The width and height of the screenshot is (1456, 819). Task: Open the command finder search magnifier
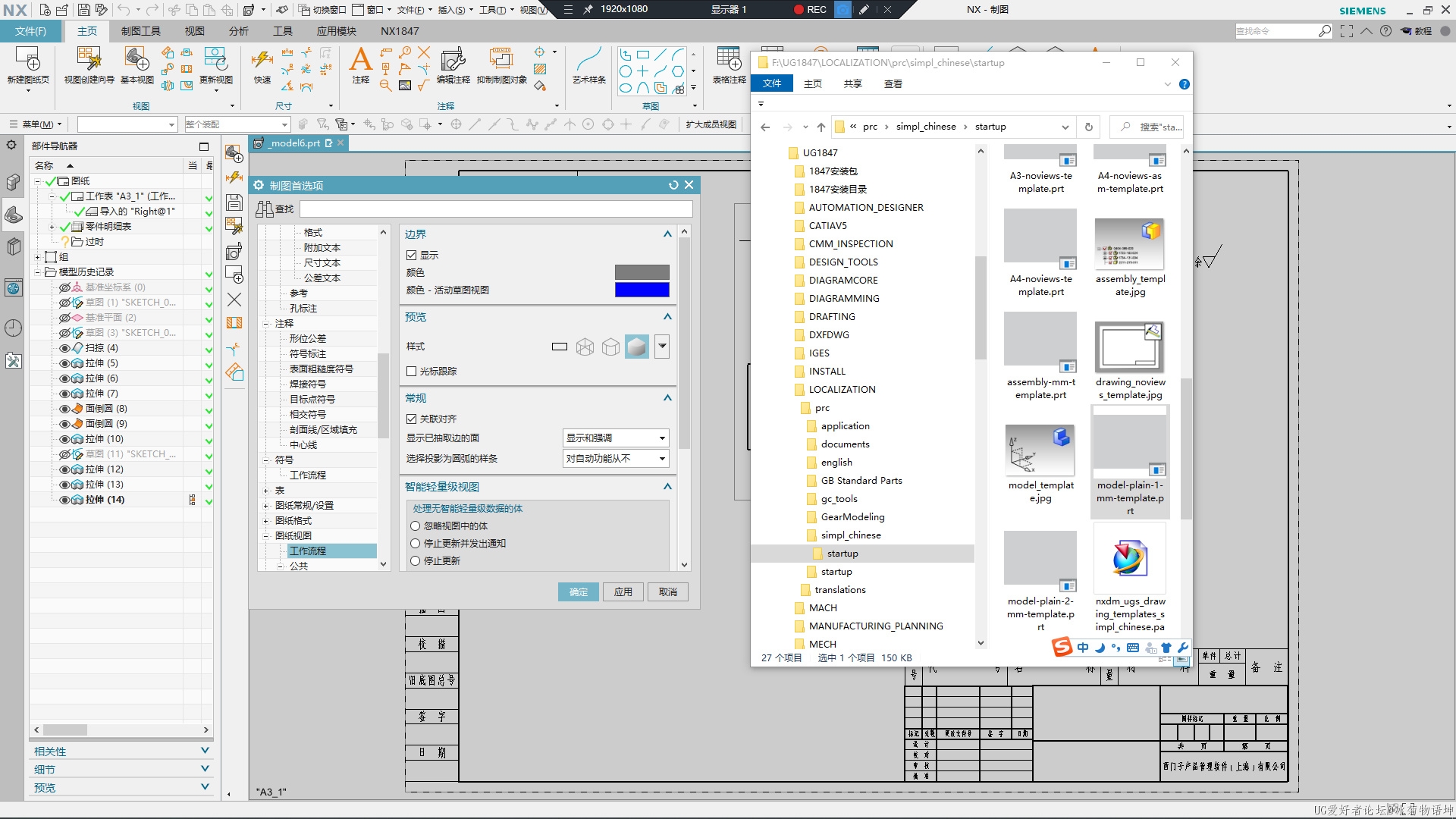1324,31
